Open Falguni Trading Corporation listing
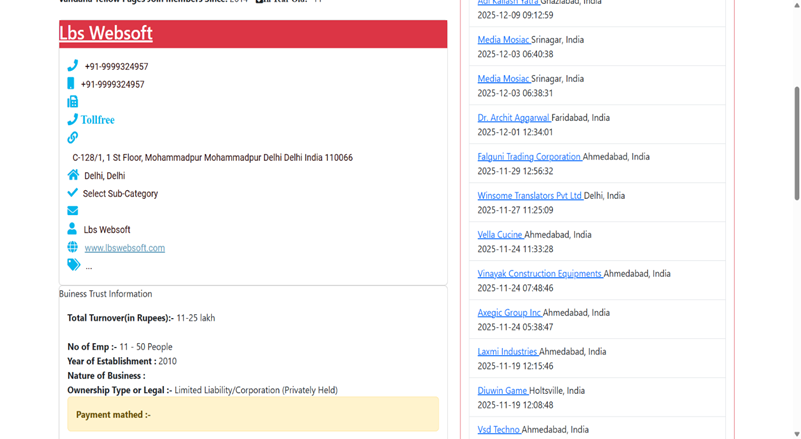 (529, 157)
